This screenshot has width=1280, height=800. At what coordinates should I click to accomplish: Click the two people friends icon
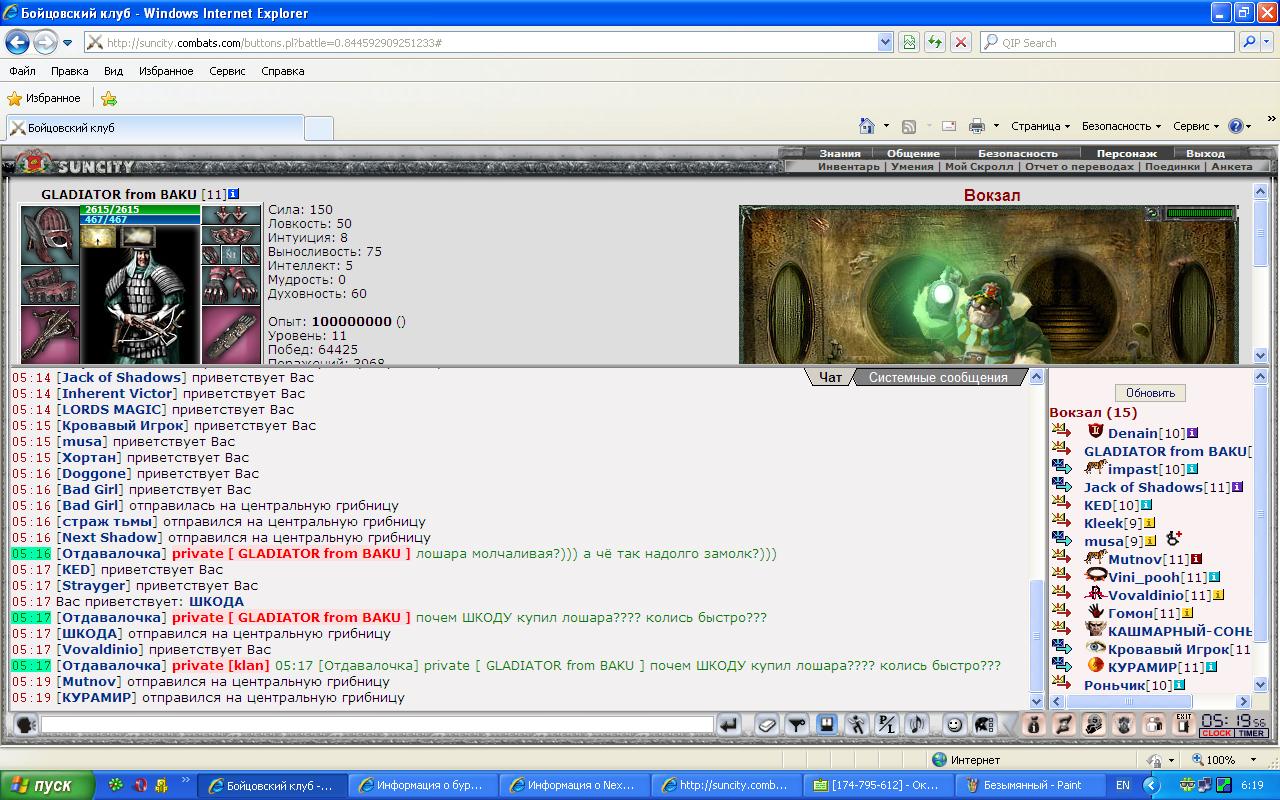1155,724
